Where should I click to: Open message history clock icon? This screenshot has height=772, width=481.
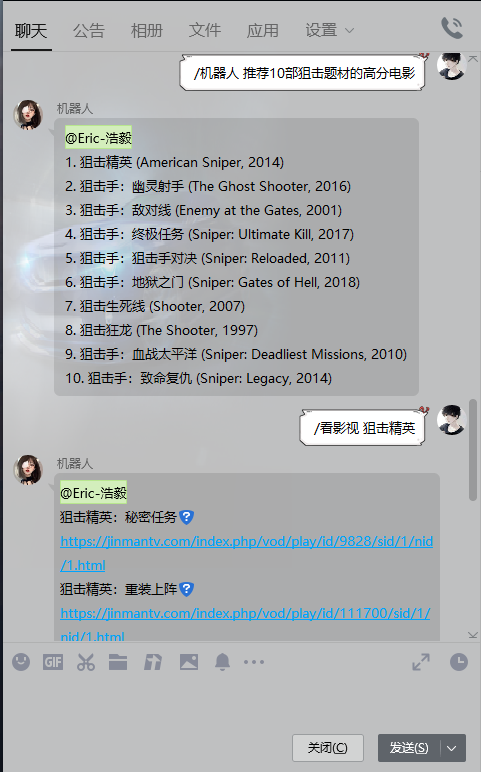pyautogui.click(x=459, y=662)
